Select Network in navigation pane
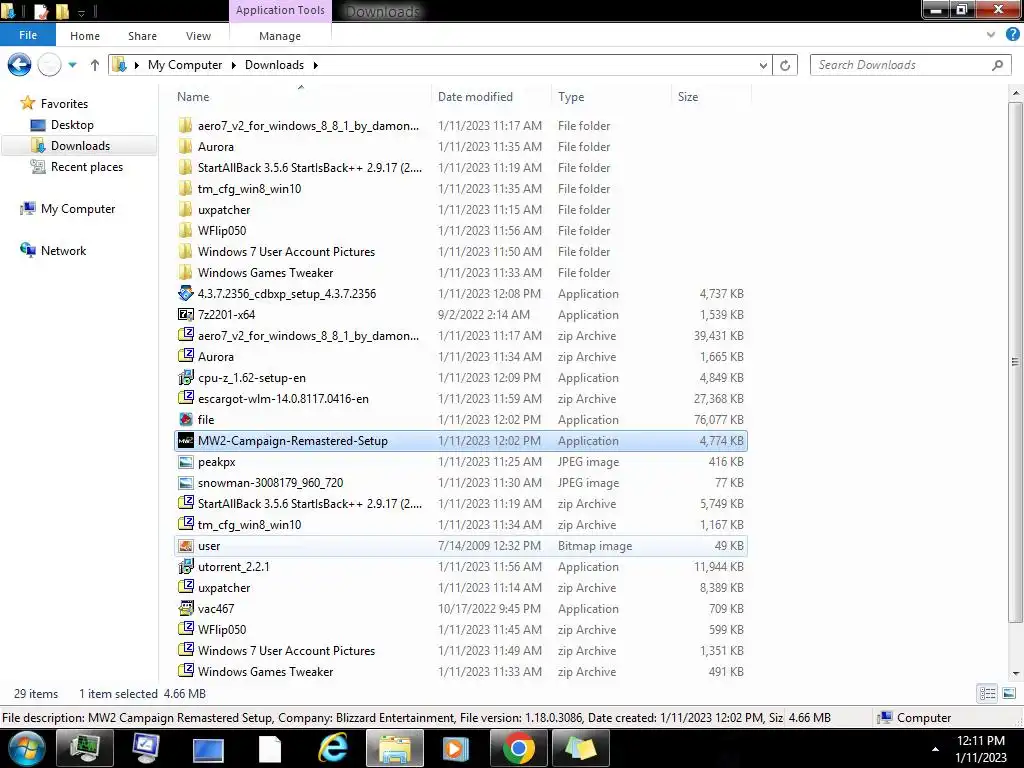The width and height of the screenshot is (1024, 768). [63, 251]
